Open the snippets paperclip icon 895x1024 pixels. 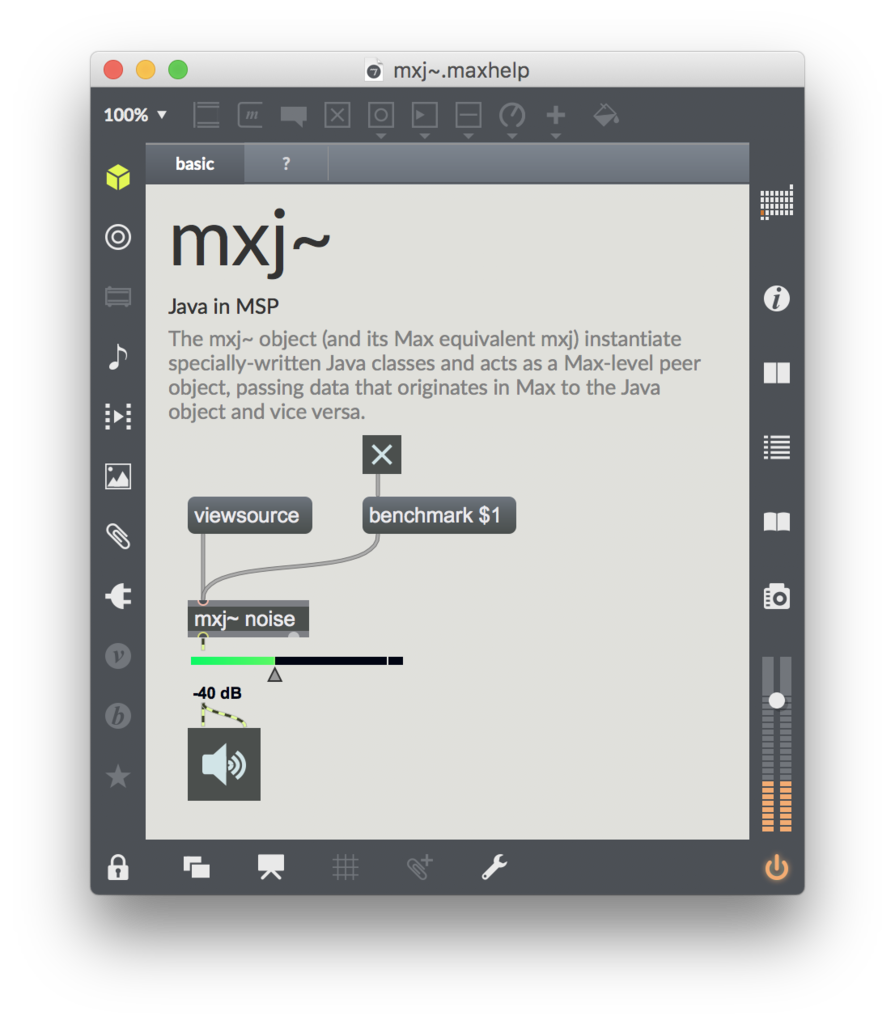118,536
